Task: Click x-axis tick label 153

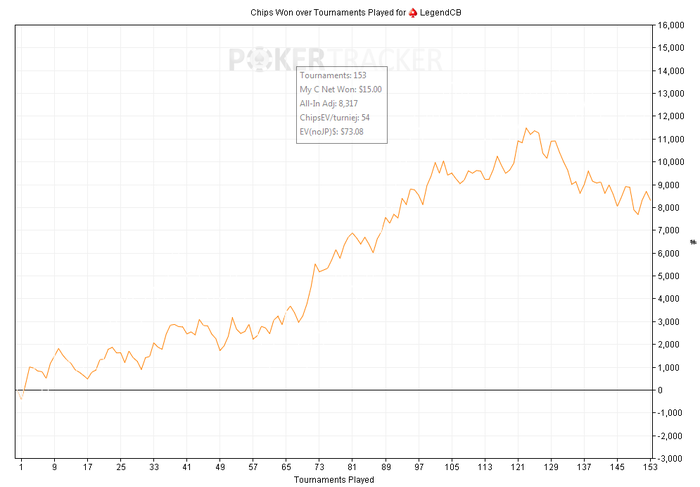Action: pyautogui.click(x=650, y=467)
